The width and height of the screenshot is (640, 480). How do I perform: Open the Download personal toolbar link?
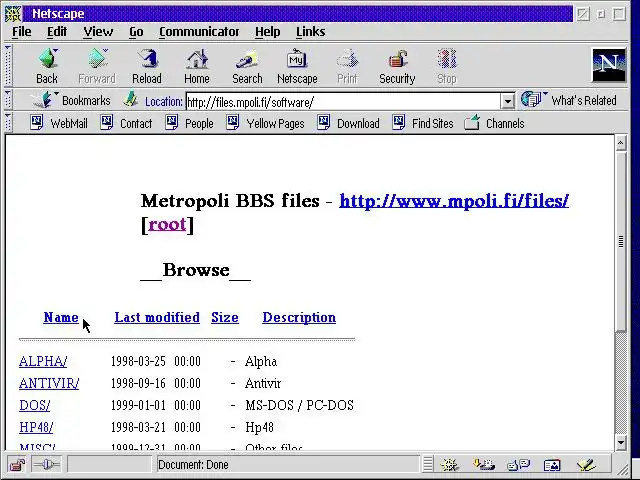[349, 123]
